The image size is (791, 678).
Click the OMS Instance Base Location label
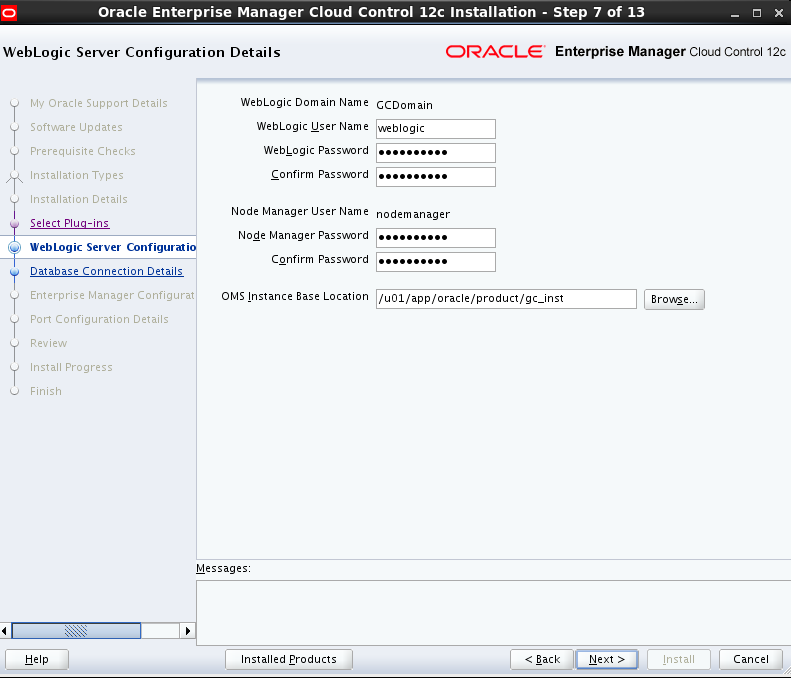(295, 297)
